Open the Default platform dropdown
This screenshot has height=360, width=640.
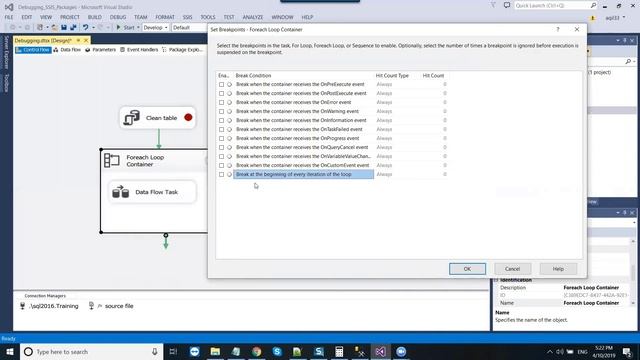[190, 27]
